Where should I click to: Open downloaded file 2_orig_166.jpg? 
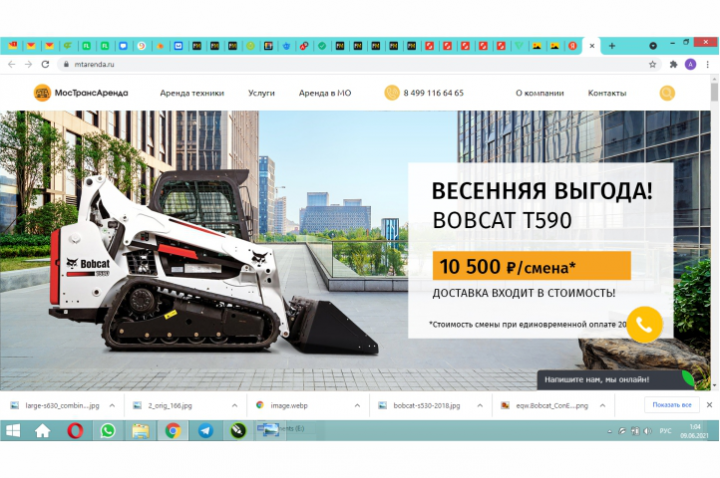point(163,405)
